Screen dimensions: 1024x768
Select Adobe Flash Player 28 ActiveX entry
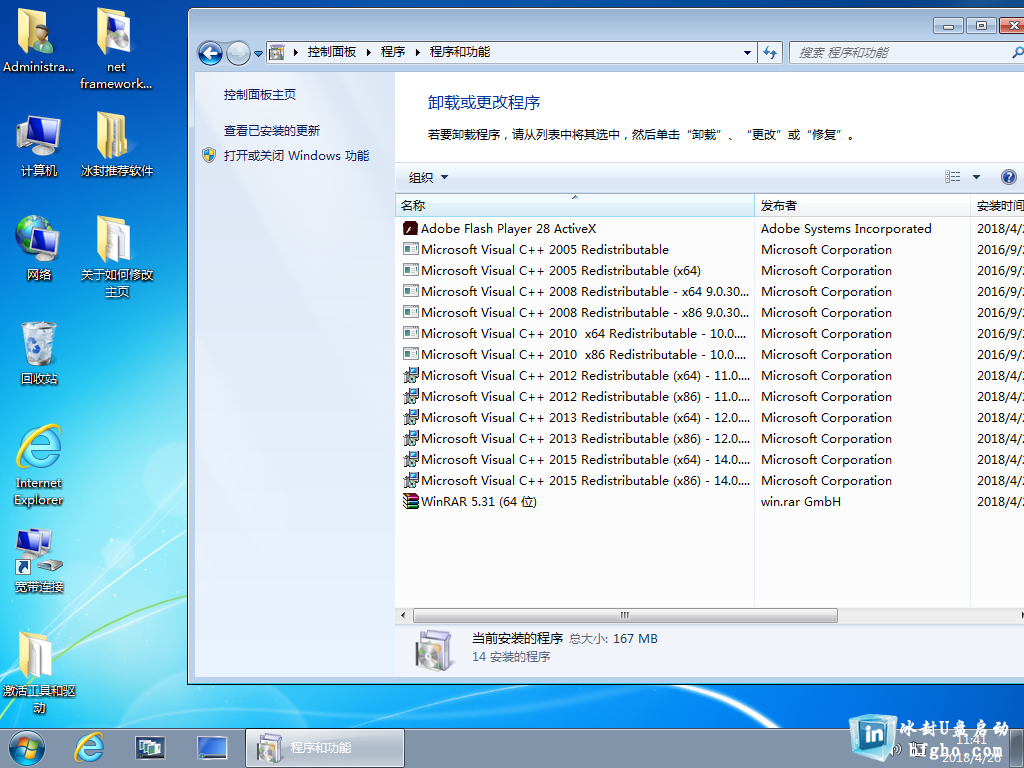pos(509,229)
